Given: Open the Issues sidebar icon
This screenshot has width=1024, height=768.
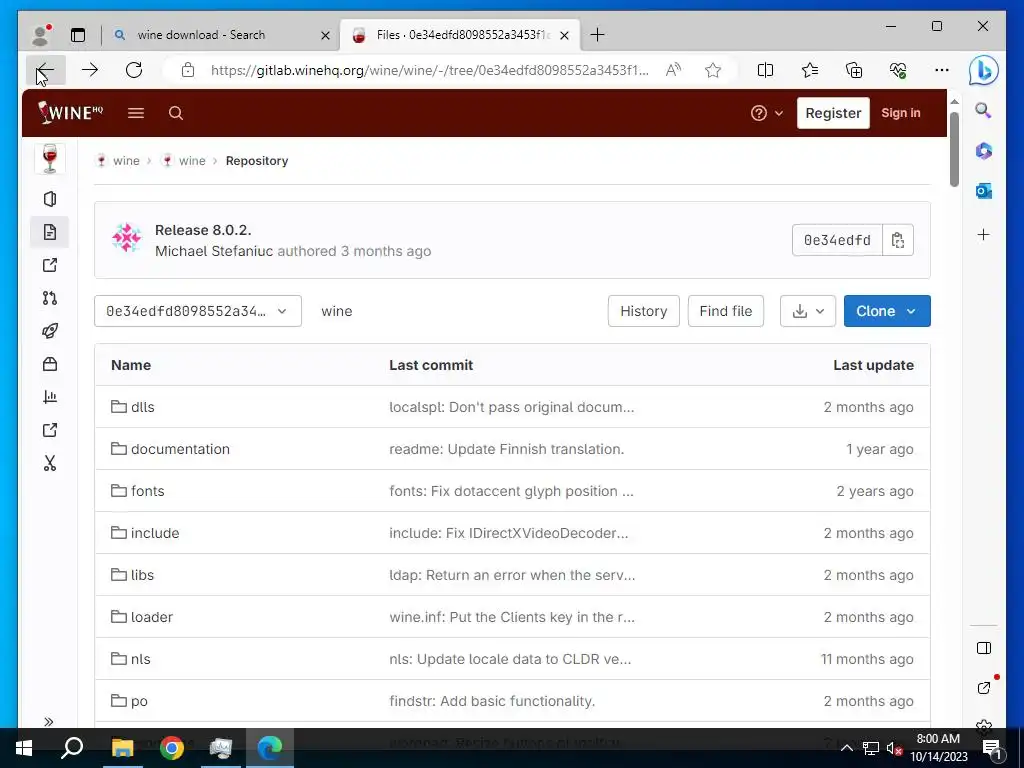Looking at the screenshot, I should (50, 265).
